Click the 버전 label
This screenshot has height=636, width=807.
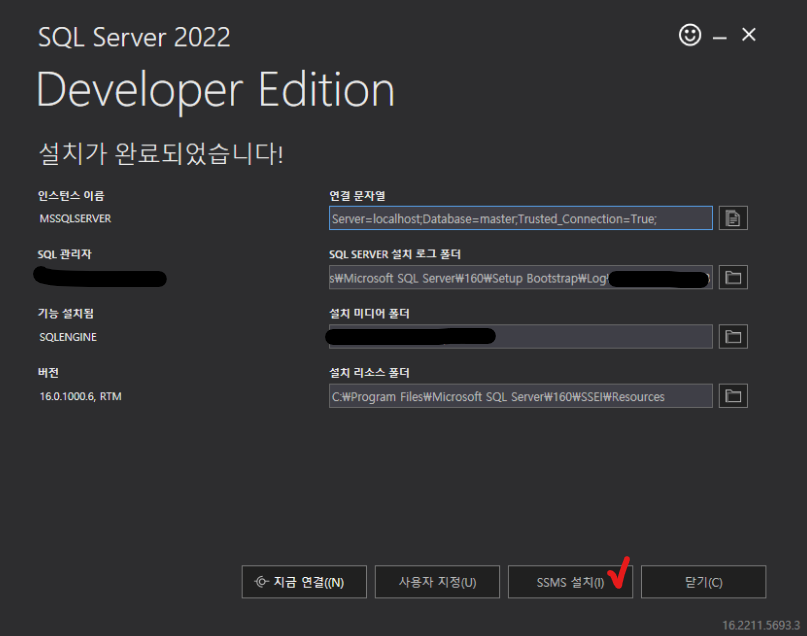pos(48,373)
